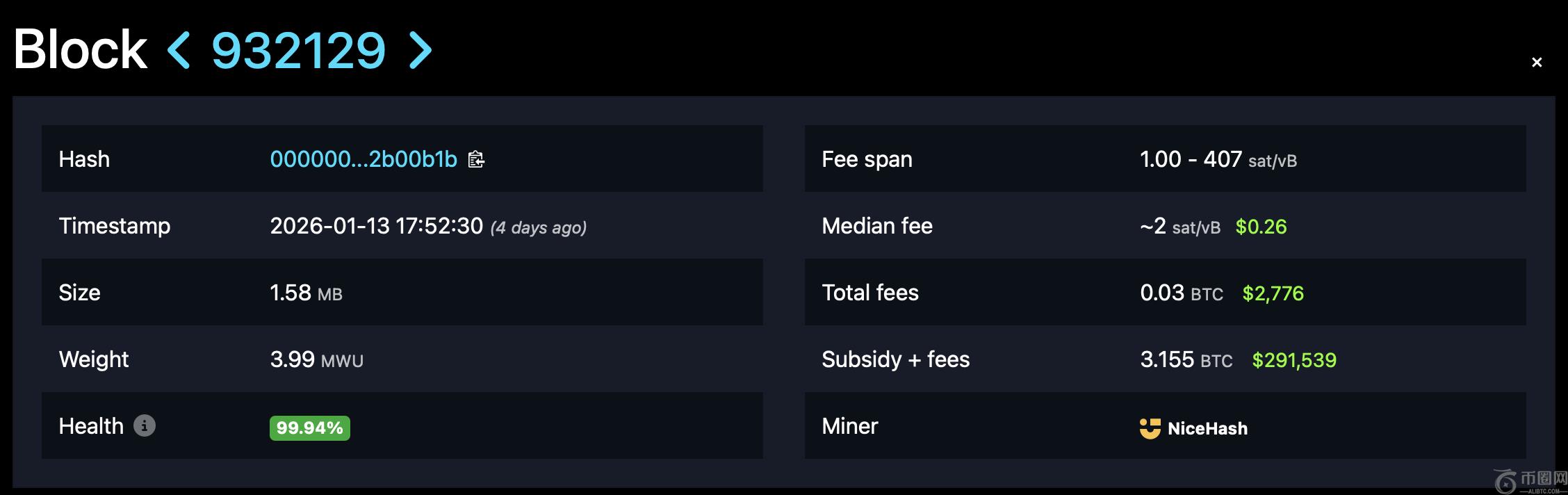The width and height of the screenshot is (1568, 495).
Task: Click the "Block" page heading
Action: coord(80,50)
